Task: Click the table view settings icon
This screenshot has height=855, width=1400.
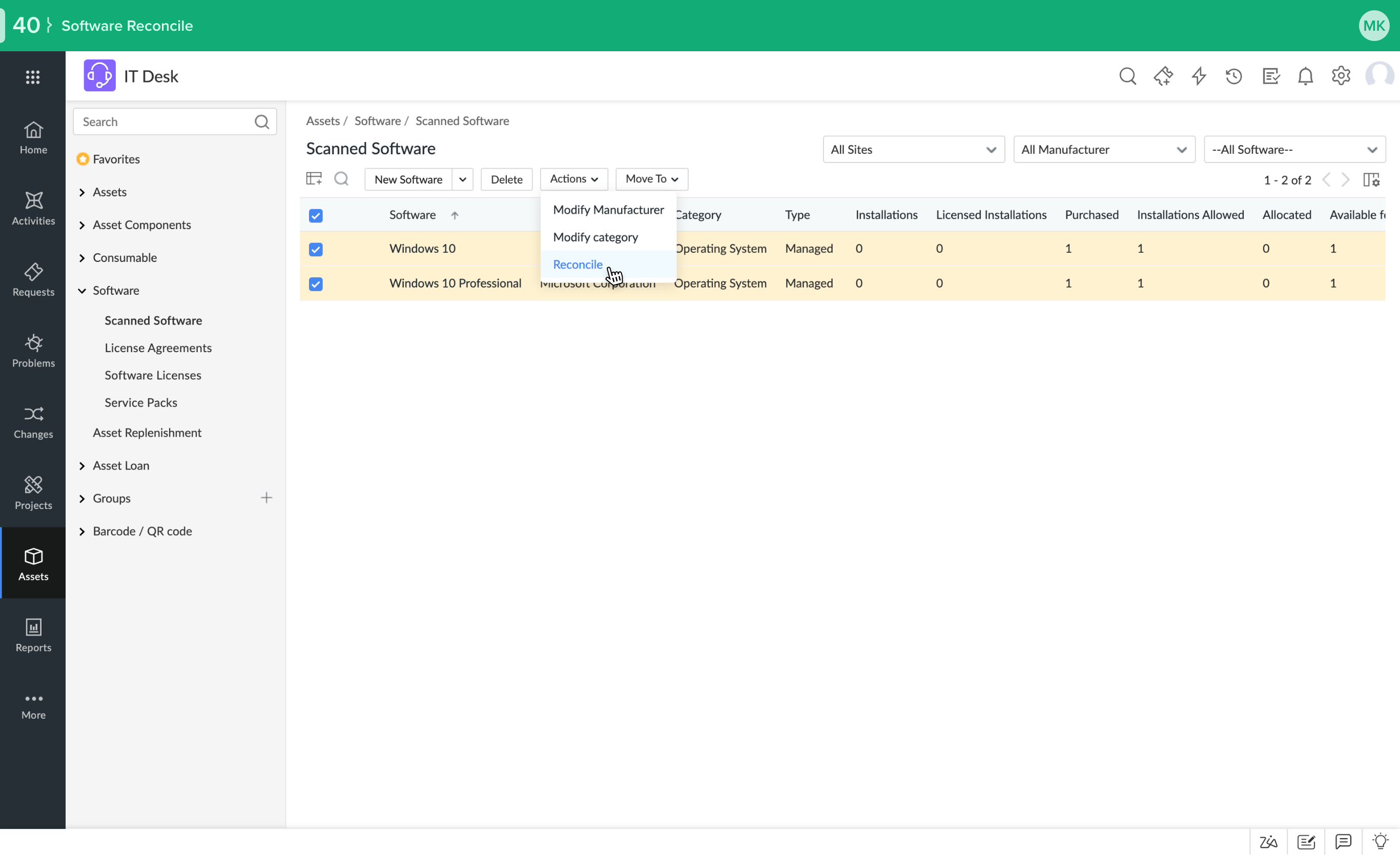Action: [314, 178]
